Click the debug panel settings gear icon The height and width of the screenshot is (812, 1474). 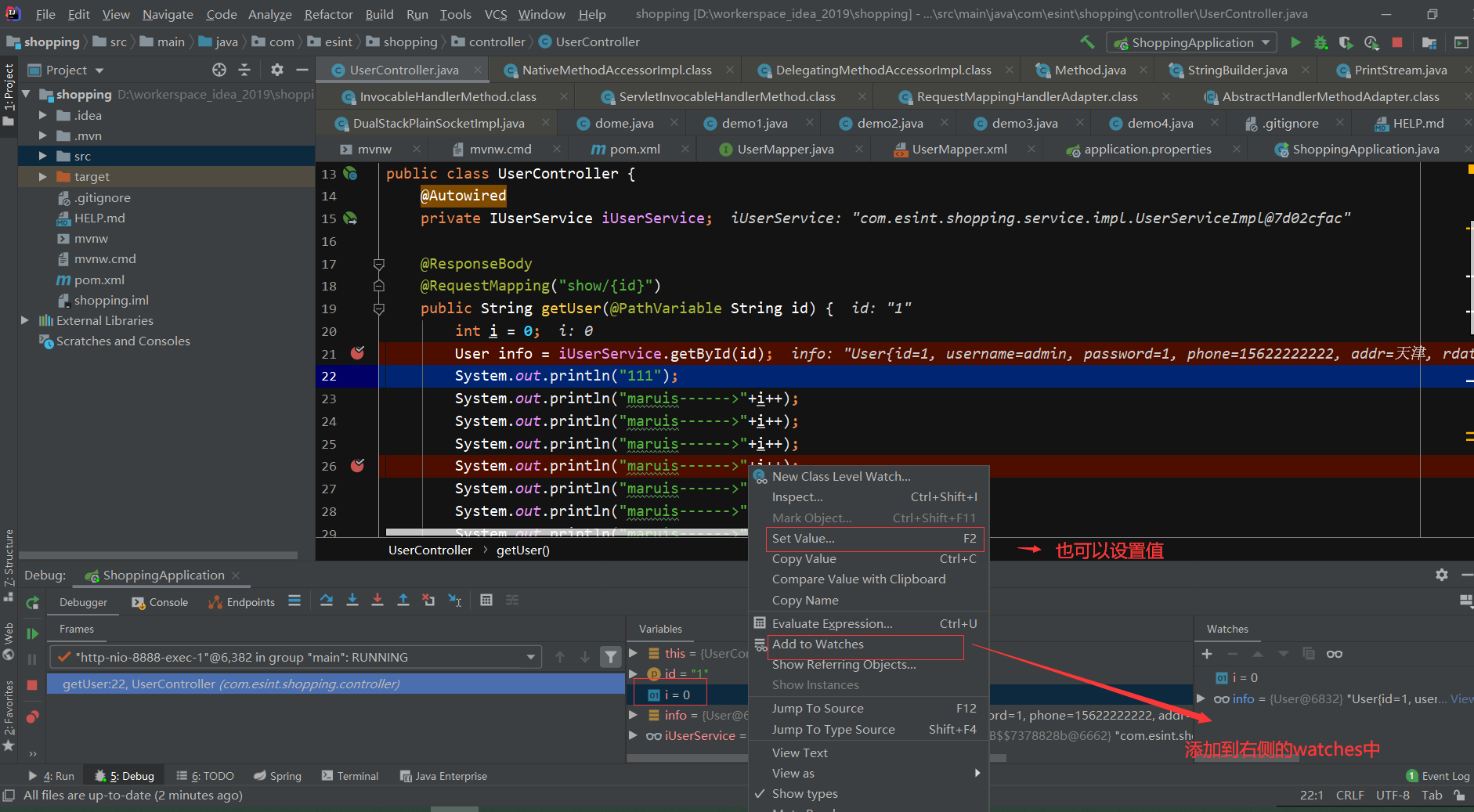1442,574
